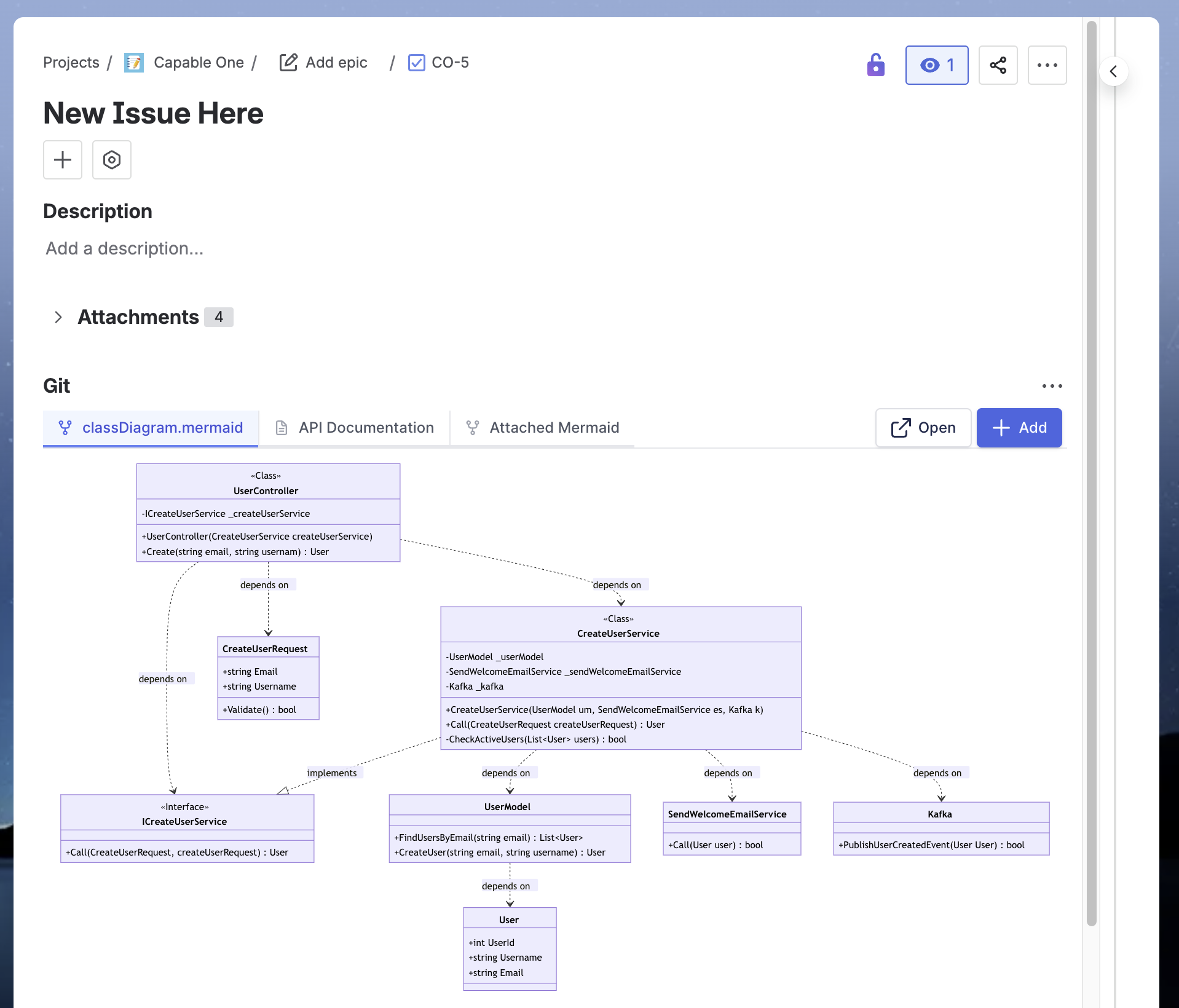Open the issue more options menu

(x=1047, y=65)
